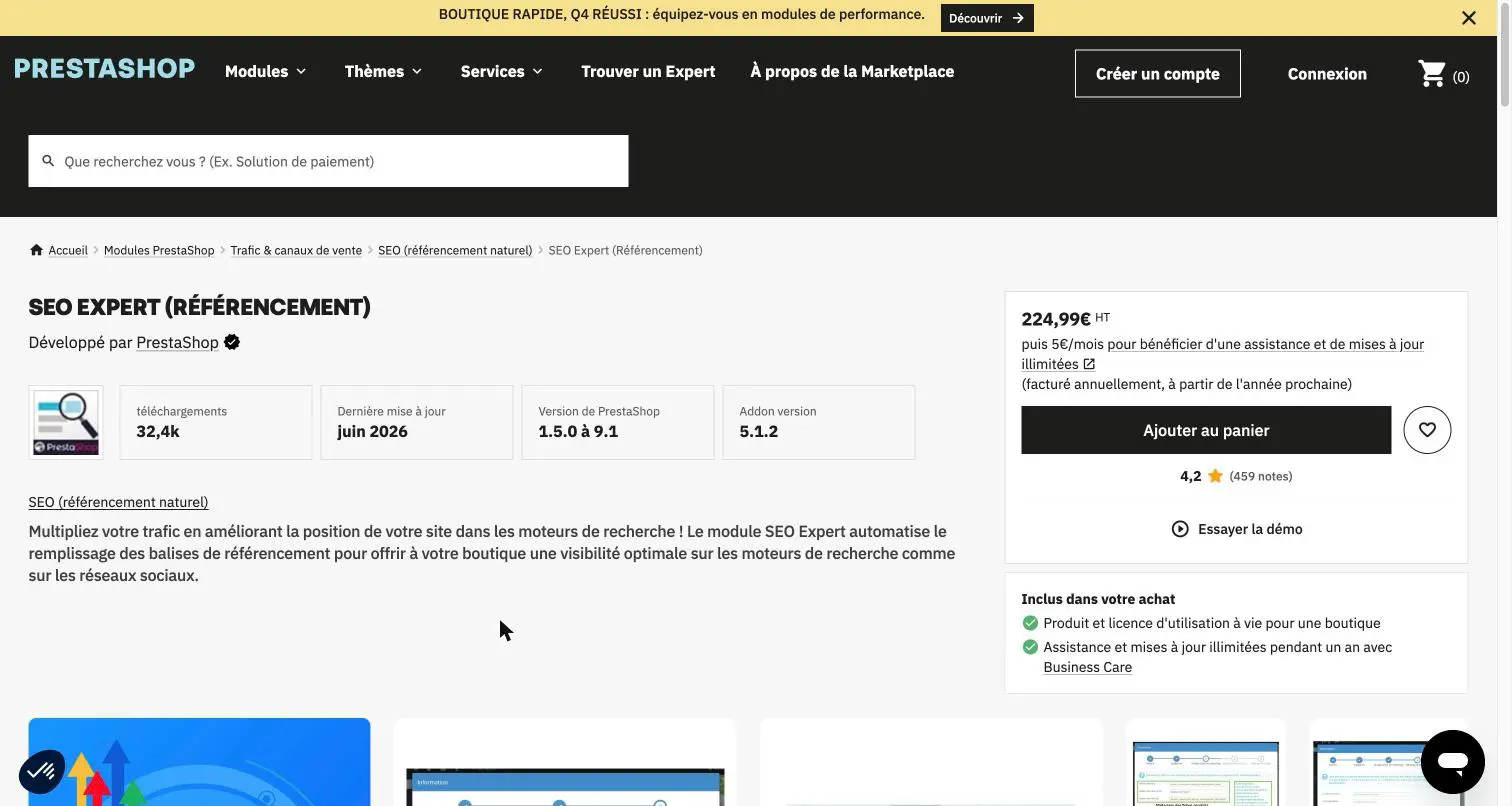
Task: Click Créer un compte button
Action: [1158, 74]
